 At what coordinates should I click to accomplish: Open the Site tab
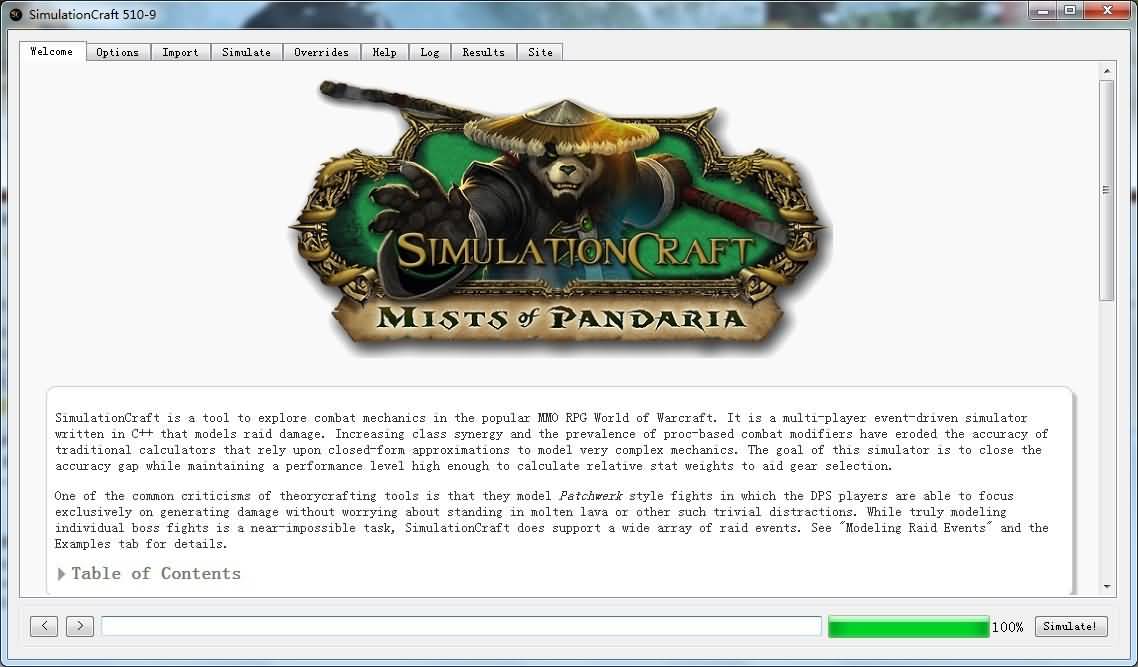click(540, 52)
